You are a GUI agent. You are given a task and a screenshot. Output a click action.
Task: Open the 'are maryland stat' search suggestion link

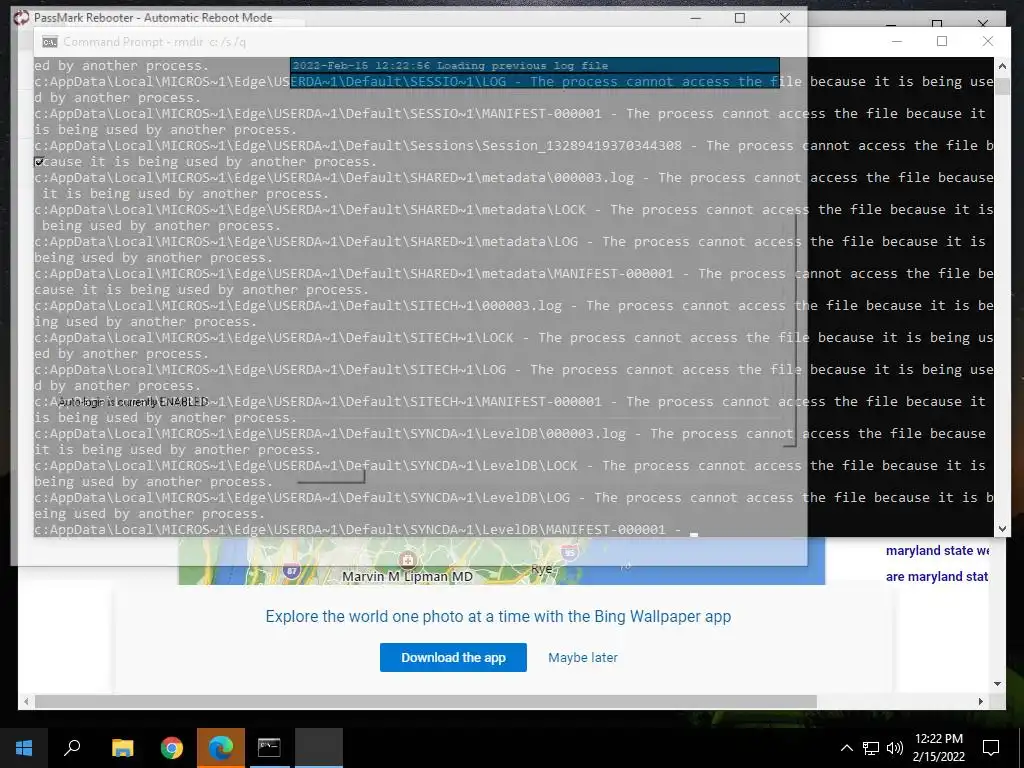(x=936, y=577)
